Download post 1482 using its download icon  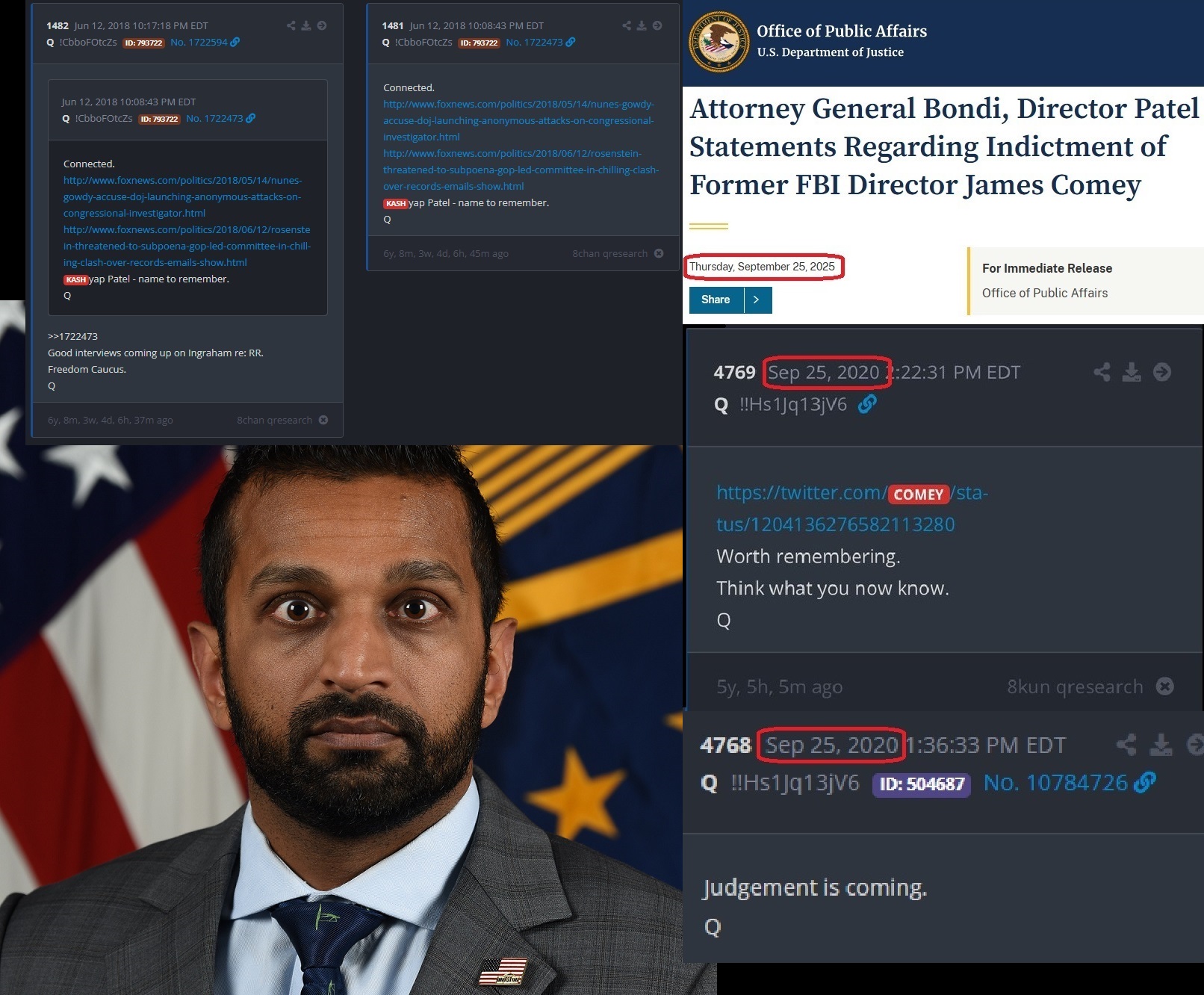pyautogui.click(x=306, y=25)
